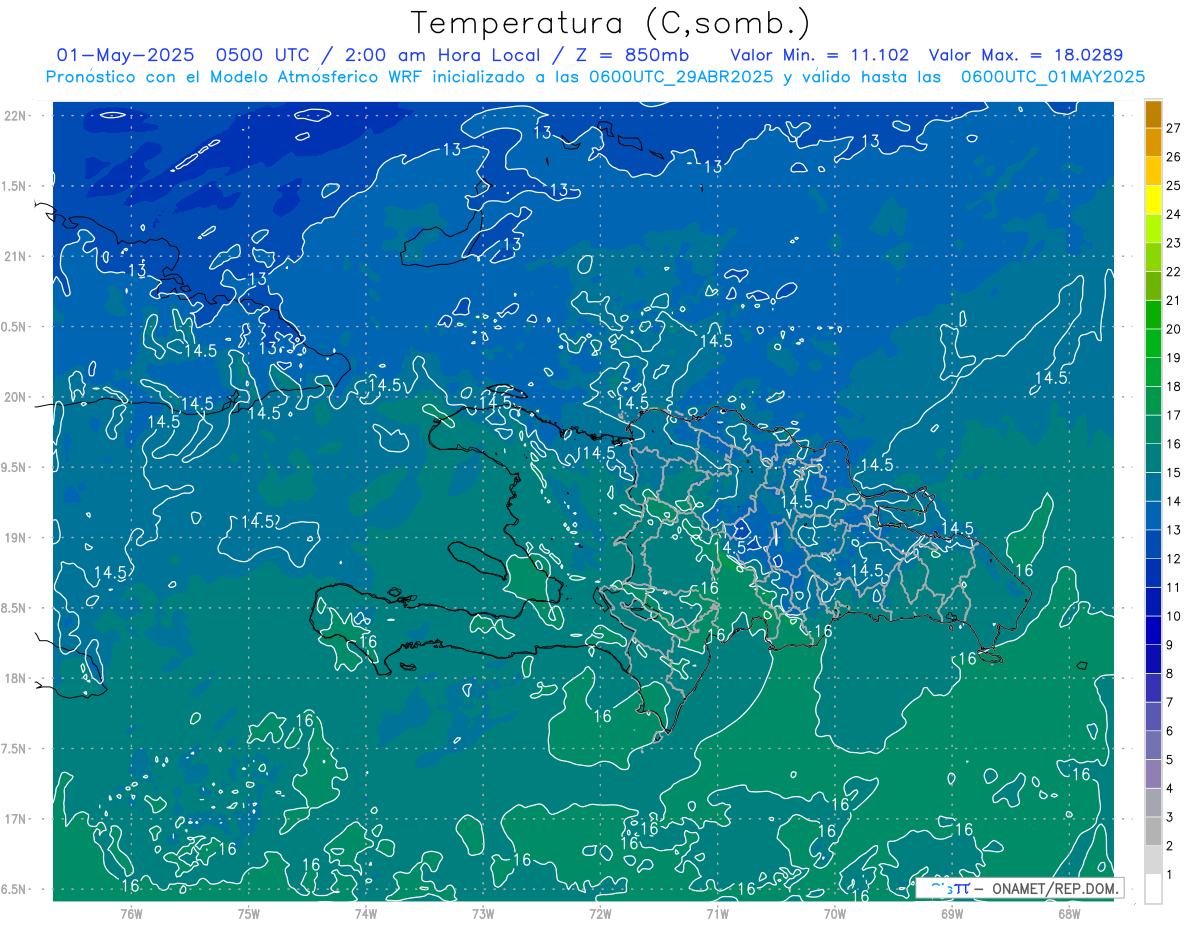Click the brown swatch atop the color scale
Image resolution: width=1200 pixels, height=927 pixels.
click(1153, 114)
